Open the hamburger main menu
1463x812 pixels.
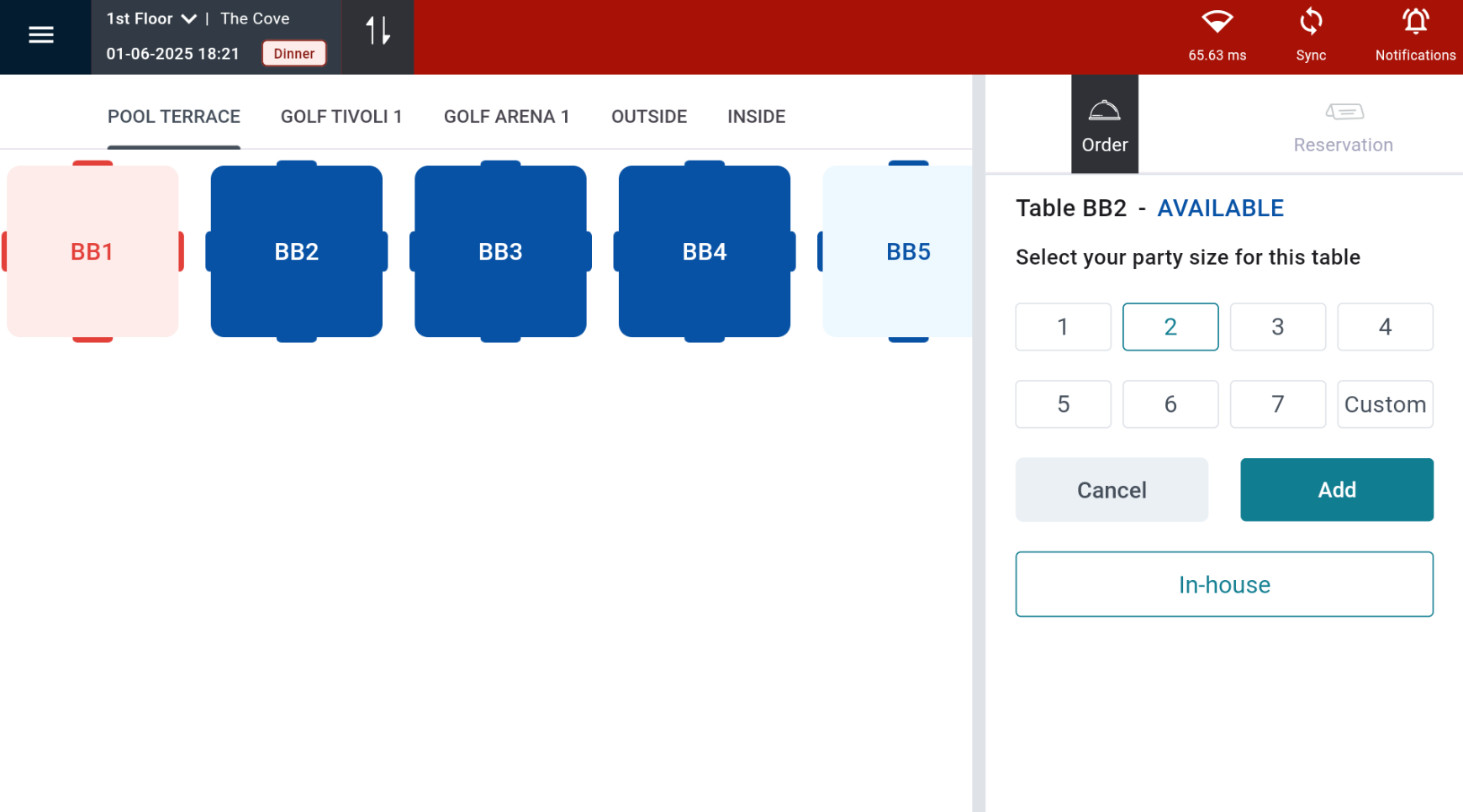pos(40,34)
